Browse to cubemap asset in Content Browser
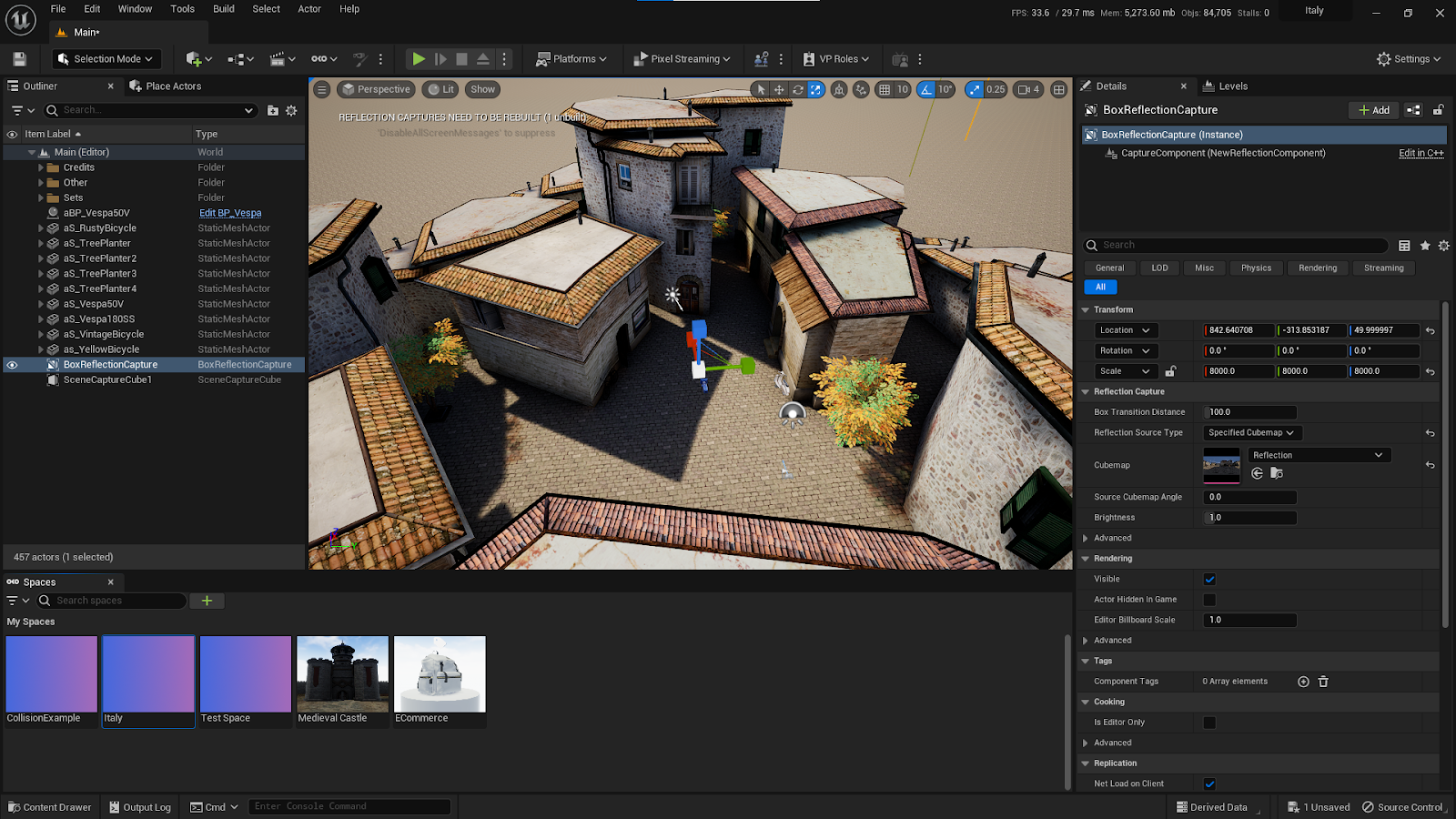 (1277, 473)
